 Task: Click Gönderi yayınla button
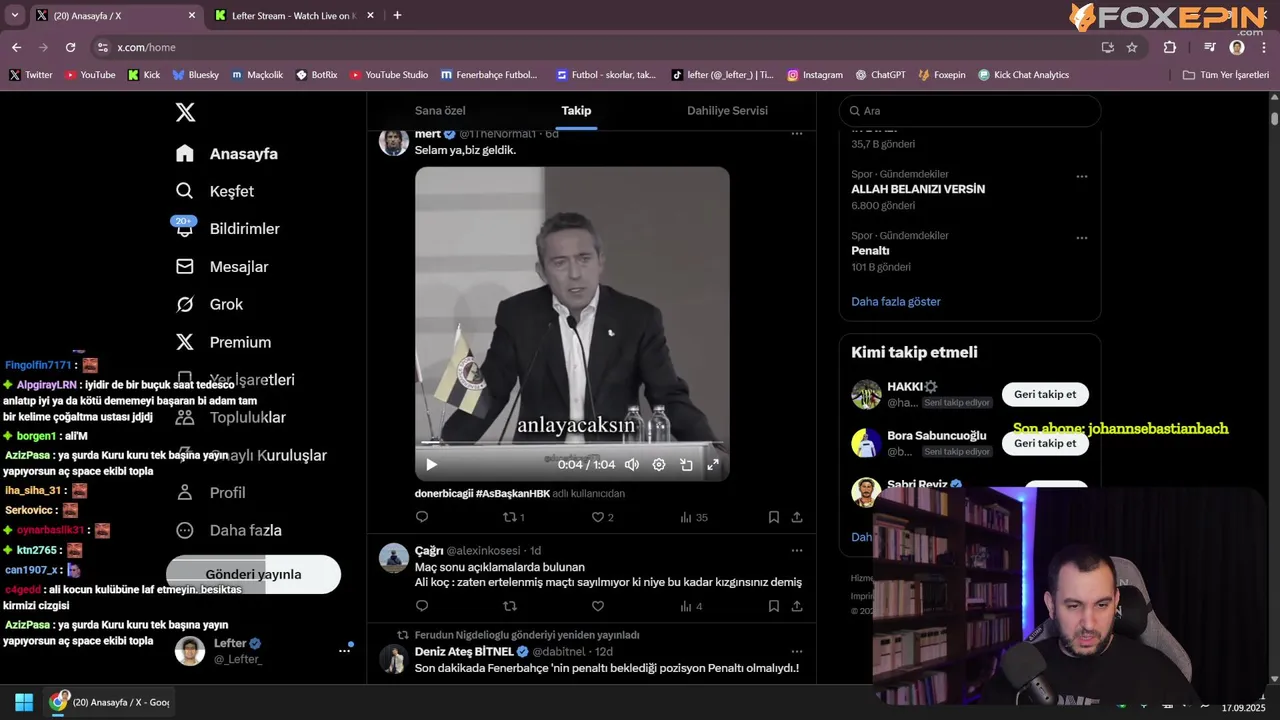point(253,574)
